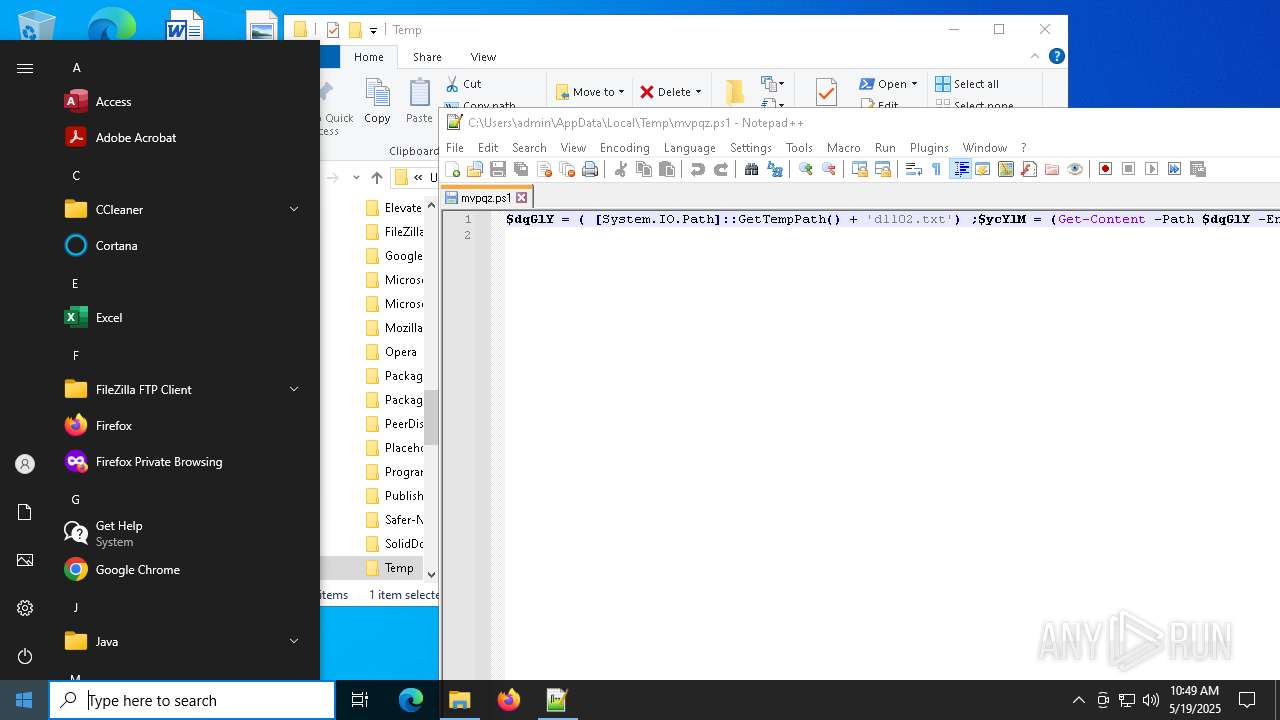Toggle Synchronize vertical scrolling icon
The height and width of the screenshot is (720, 1280).
coord(859,169)
